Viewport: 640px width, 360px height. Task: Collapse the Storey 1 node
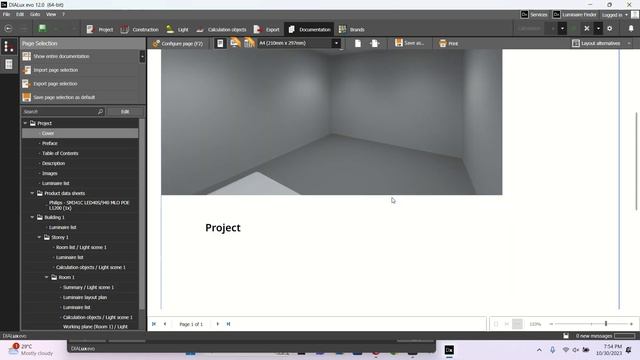coord(39,237)
